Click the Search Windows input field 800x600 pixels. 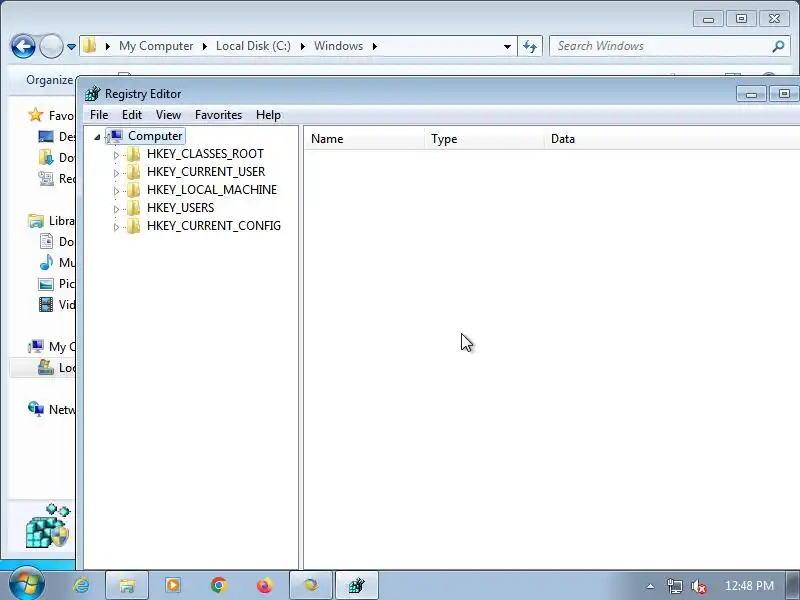pos(661,46)
